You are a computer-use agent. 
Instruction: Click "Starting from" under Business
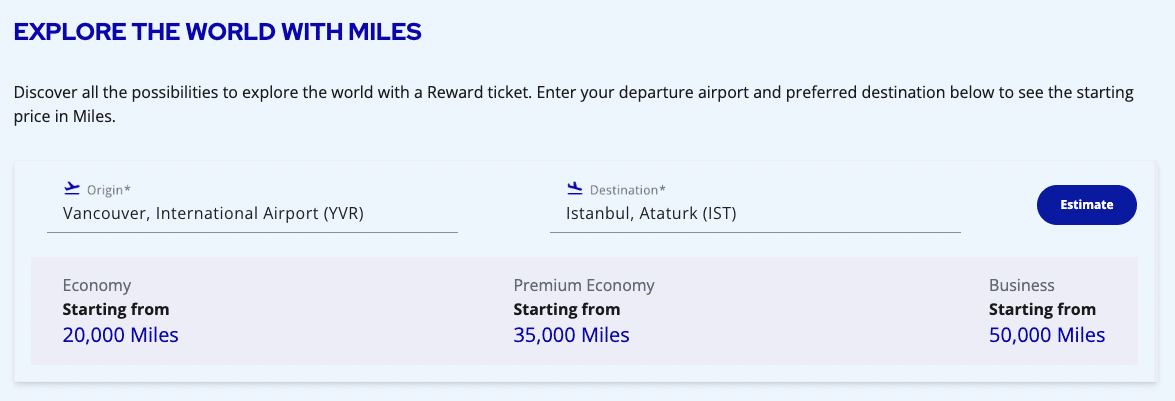point(1042,309)
